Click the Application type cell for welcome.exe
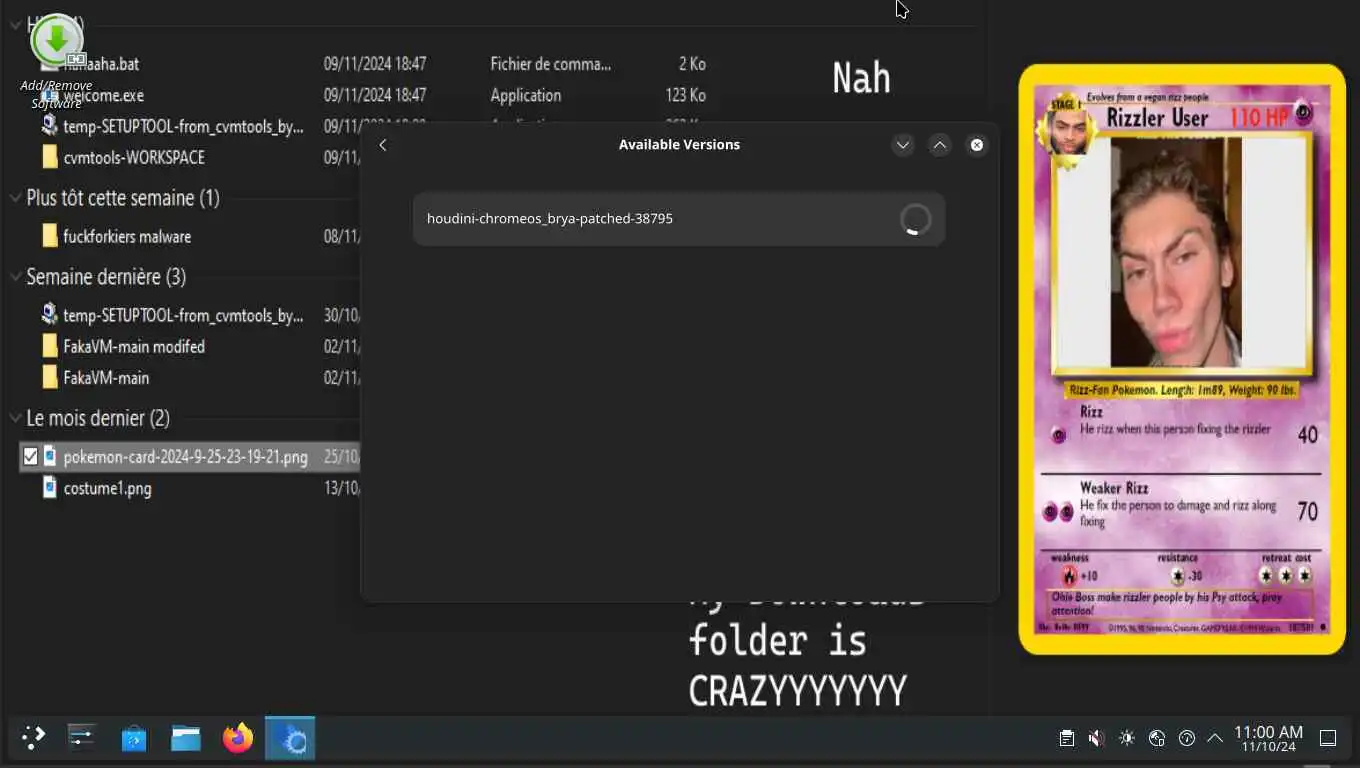The image size is (1360, 768). pos(526,95)
